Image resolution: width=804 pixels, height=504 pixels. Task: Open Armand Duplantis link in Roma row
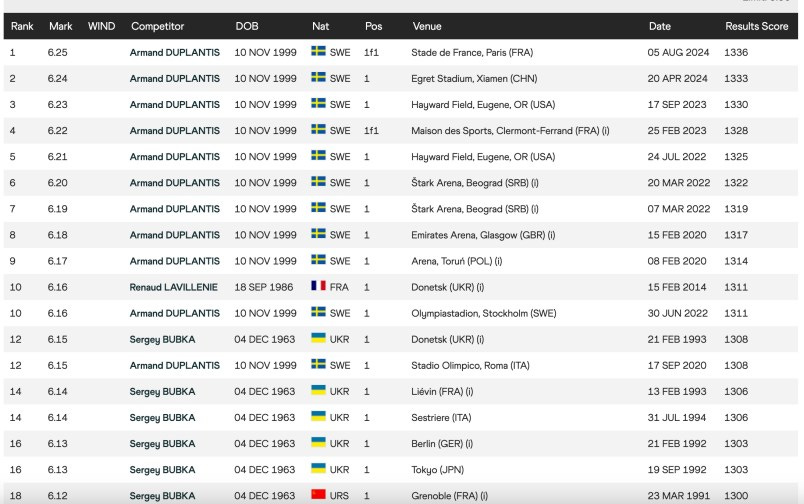pyautogui.click(x=174, y=366)
